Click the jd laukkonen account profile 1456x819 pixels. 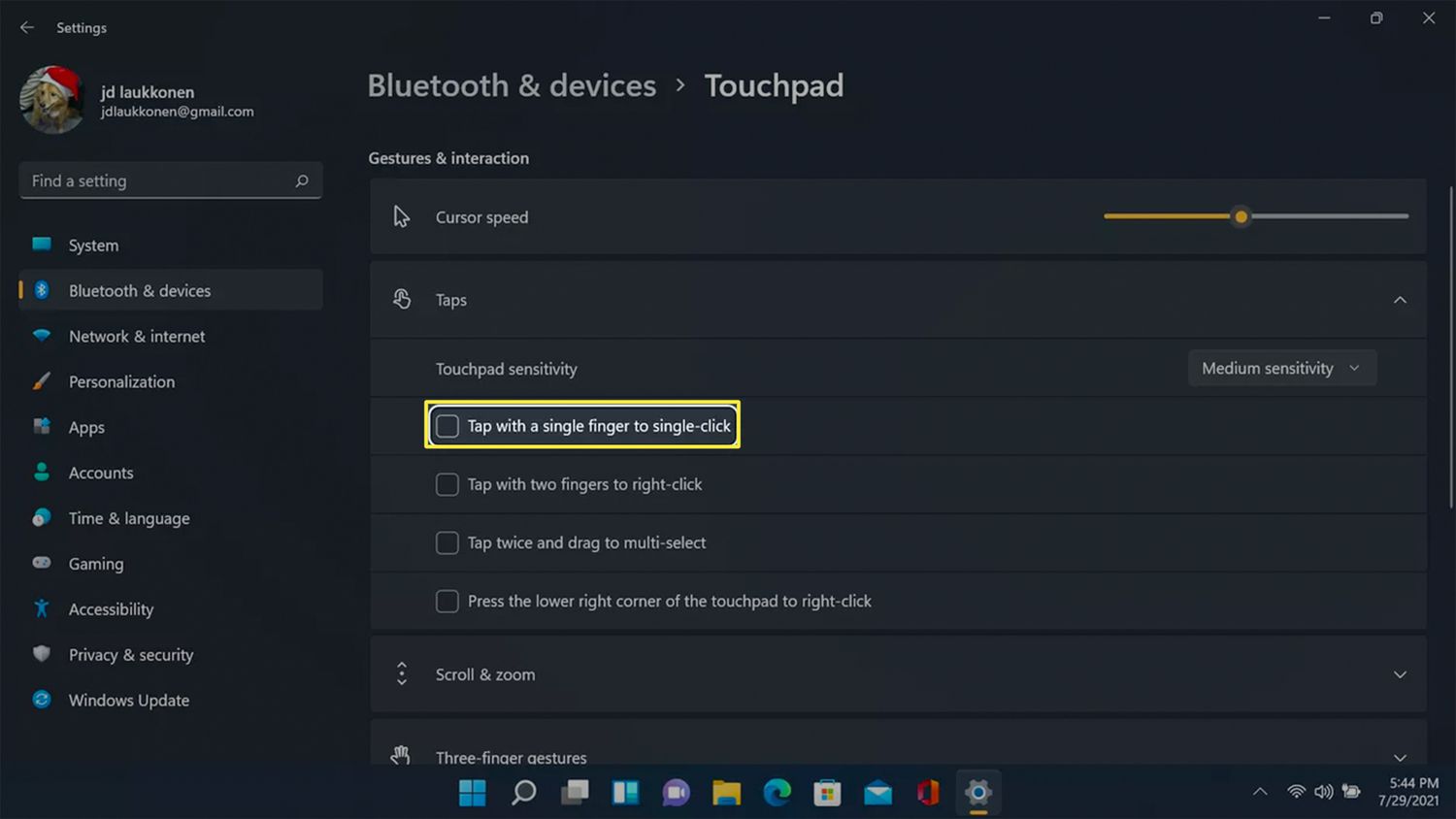point(146,100)
